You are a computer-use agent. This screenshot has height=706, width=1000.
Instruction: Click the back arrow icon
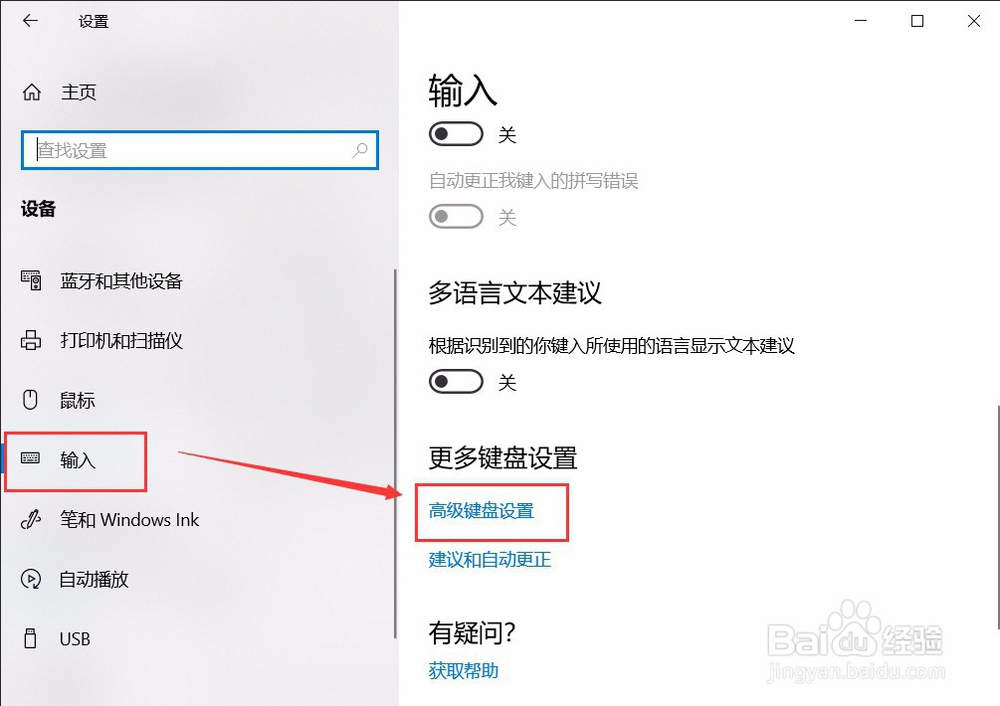pyautogui.click(x=30, y=21)
